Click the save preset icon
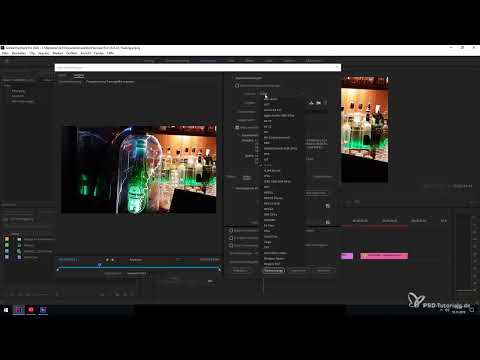 click(311, 103)
